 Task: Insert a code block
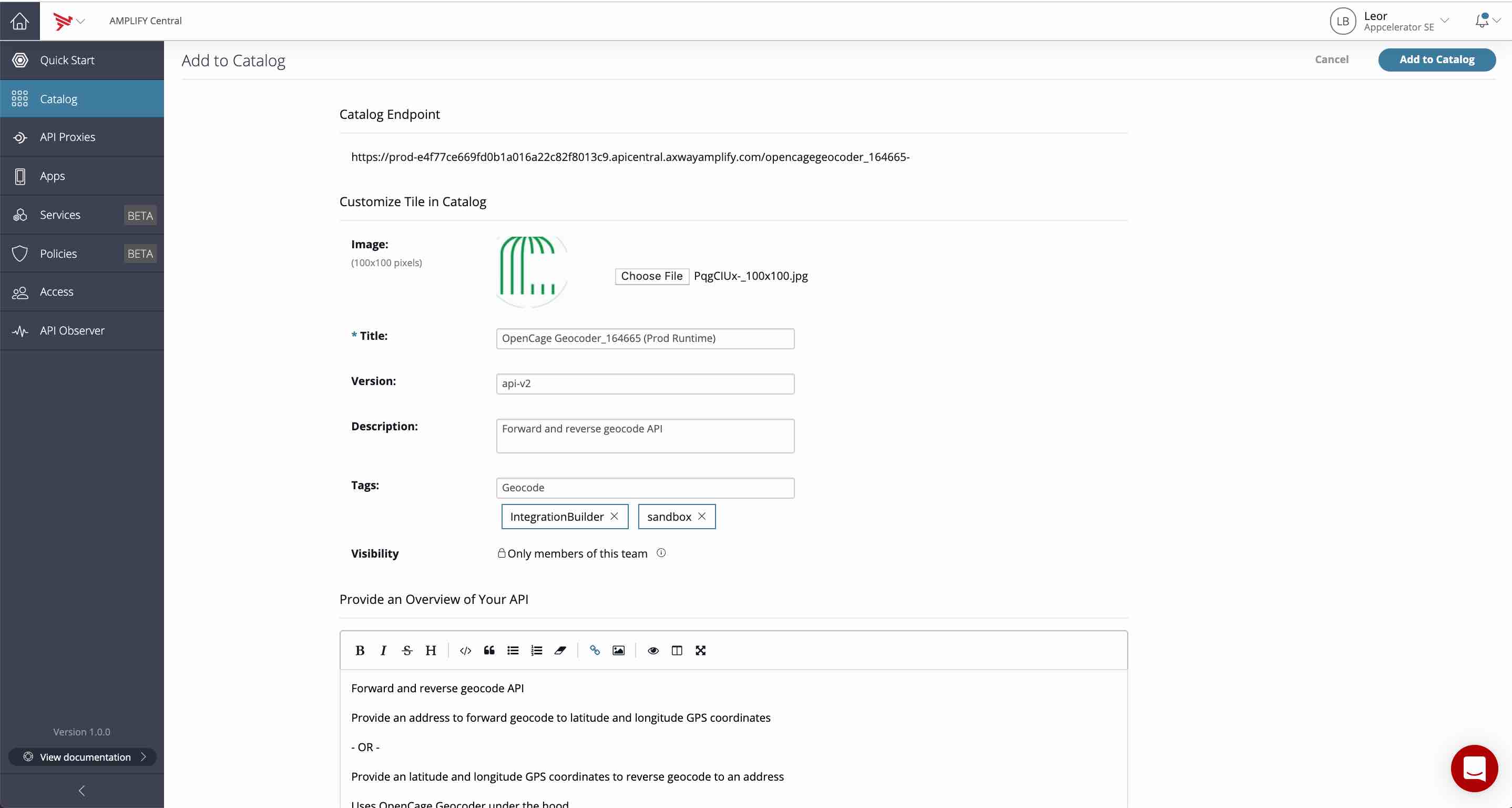[465, 650]
